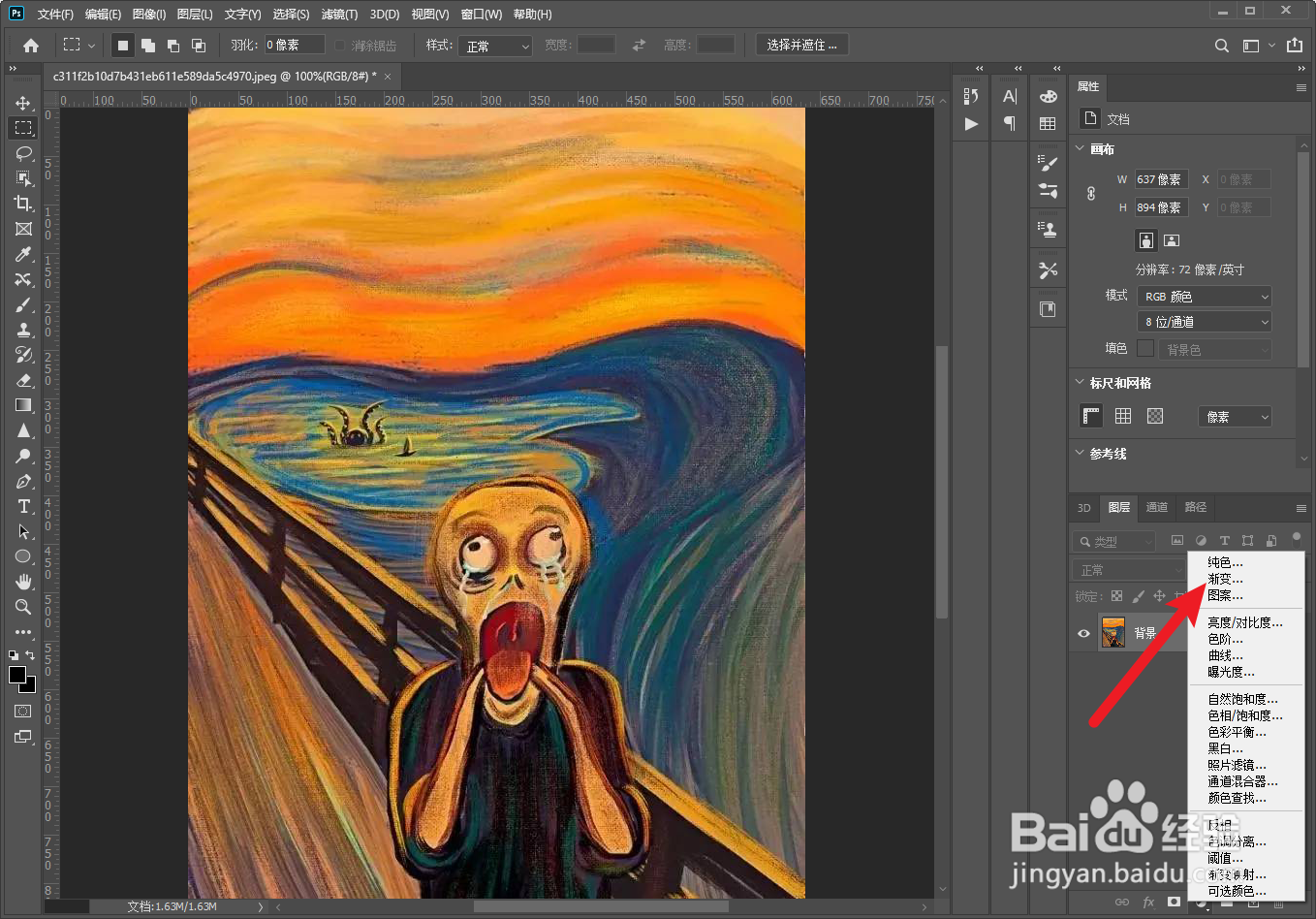Choose 纯色... fill layer entry
The height and width of the screenshot is (919, 1316).
click(1225, 562)
